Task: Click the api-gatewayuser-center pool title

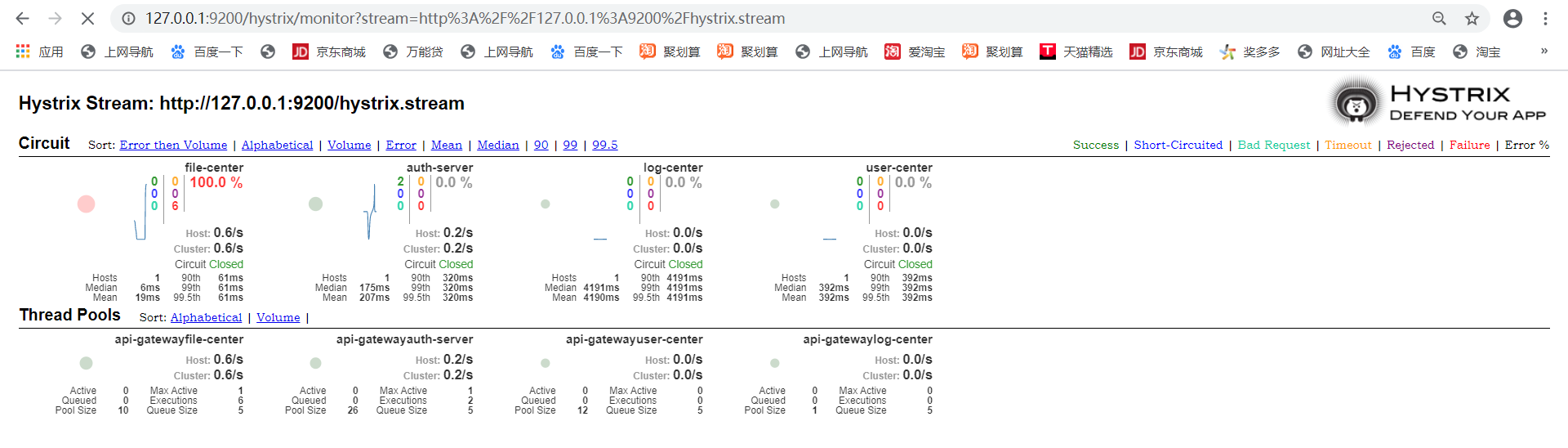Action: 635,339
